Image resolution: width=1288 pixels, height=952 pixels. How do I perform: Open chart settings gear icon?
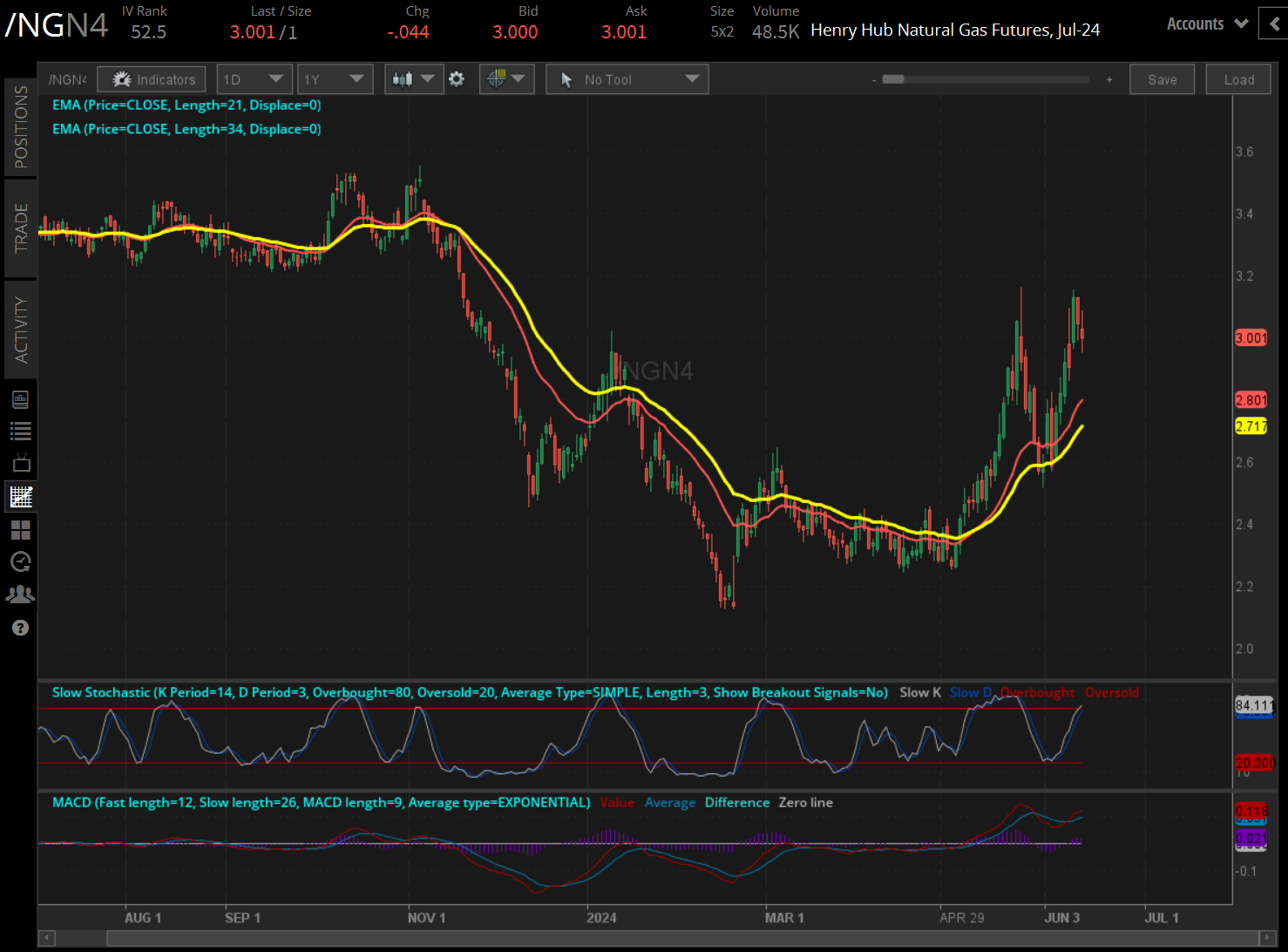coord(457,79)
